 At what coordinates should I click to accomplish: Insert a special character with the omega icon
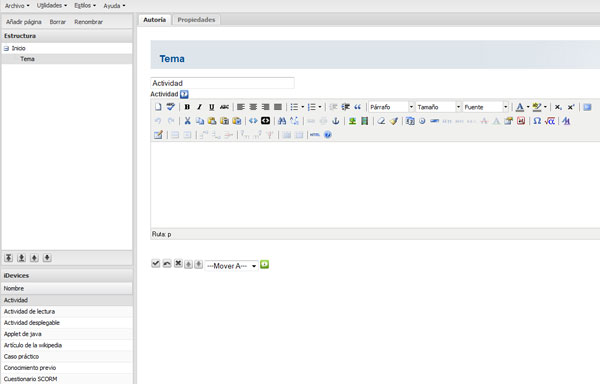537,121
